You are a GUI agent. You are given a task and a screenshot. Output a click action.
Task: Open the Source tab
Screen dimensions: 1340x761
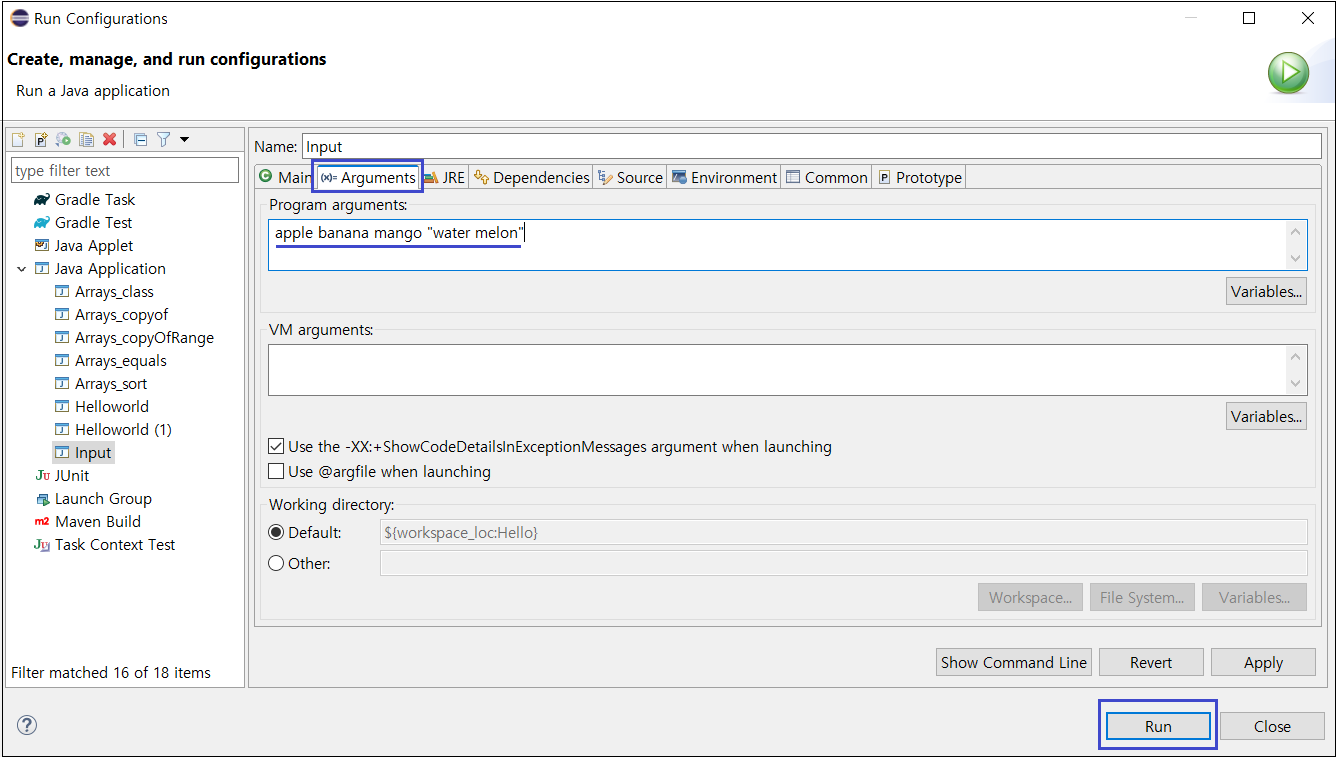(630, 177)
